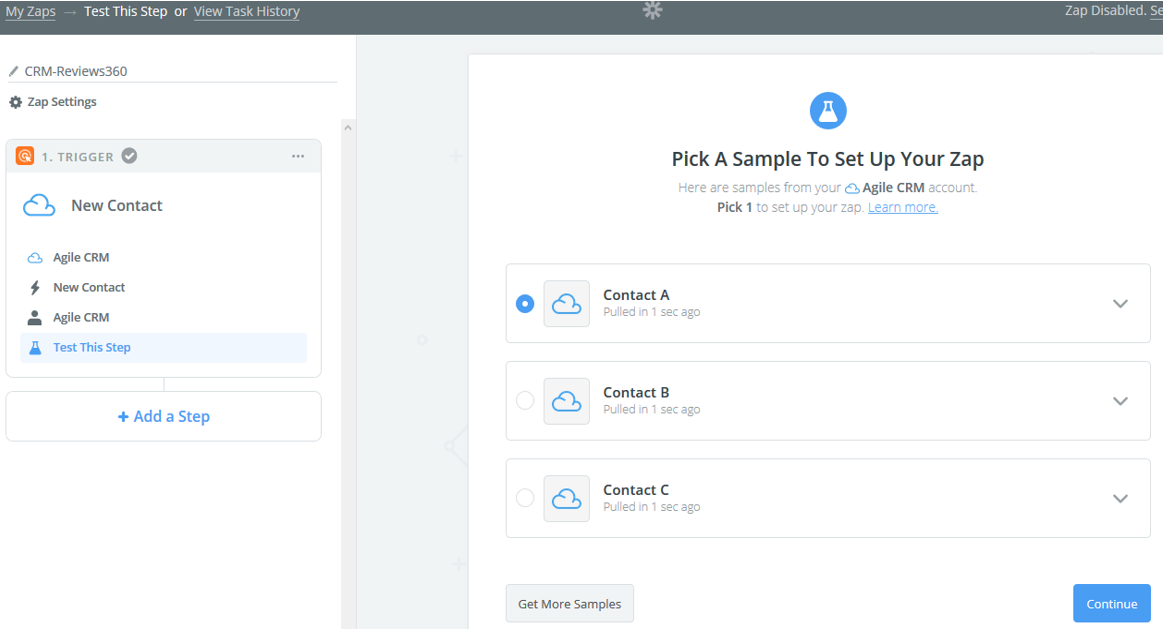Click the lightning bolt icon for New Contact
The width and height of the screenshot is (1166, 640).
(x=35, y=288)
